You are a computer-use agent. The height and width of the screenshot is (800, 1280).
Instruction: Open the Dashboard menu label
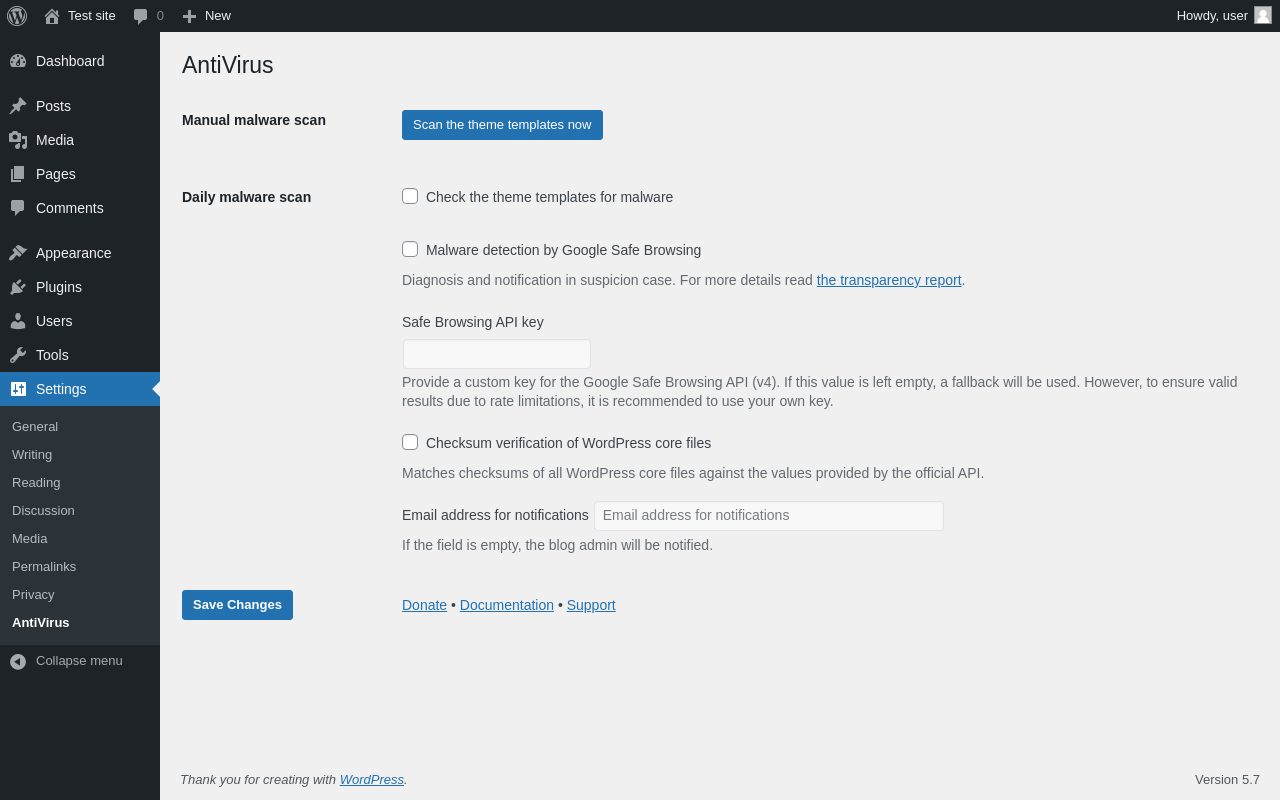click(x=70, y=61)
